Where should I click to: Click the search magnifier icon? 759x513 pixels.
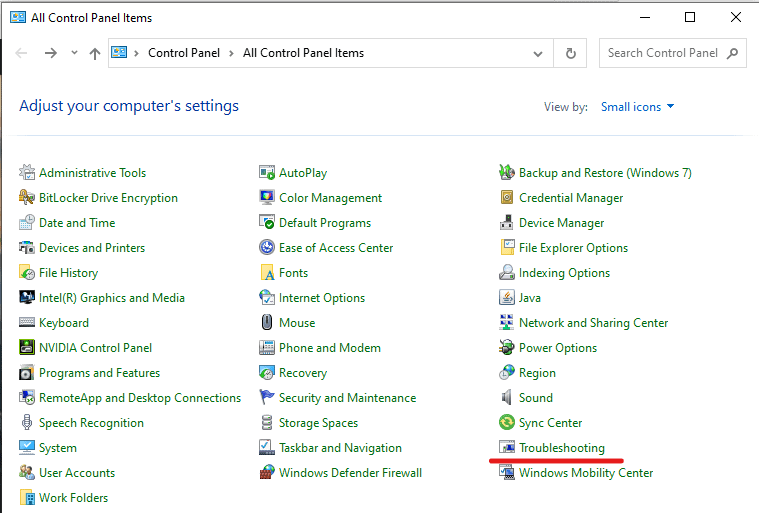[x=732, y=53]
